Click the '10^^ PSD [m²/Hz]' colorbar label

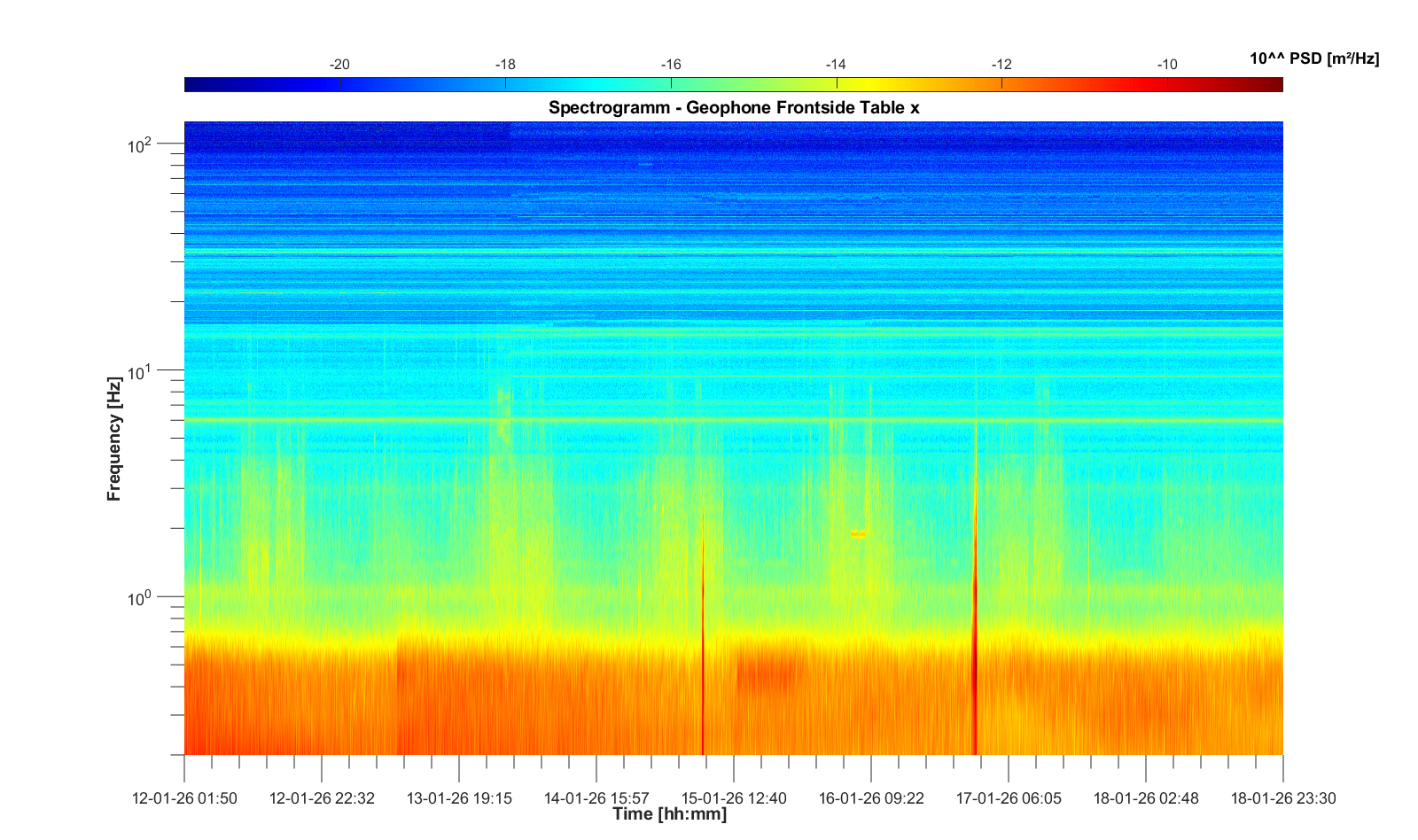(x=1313, y=59)
